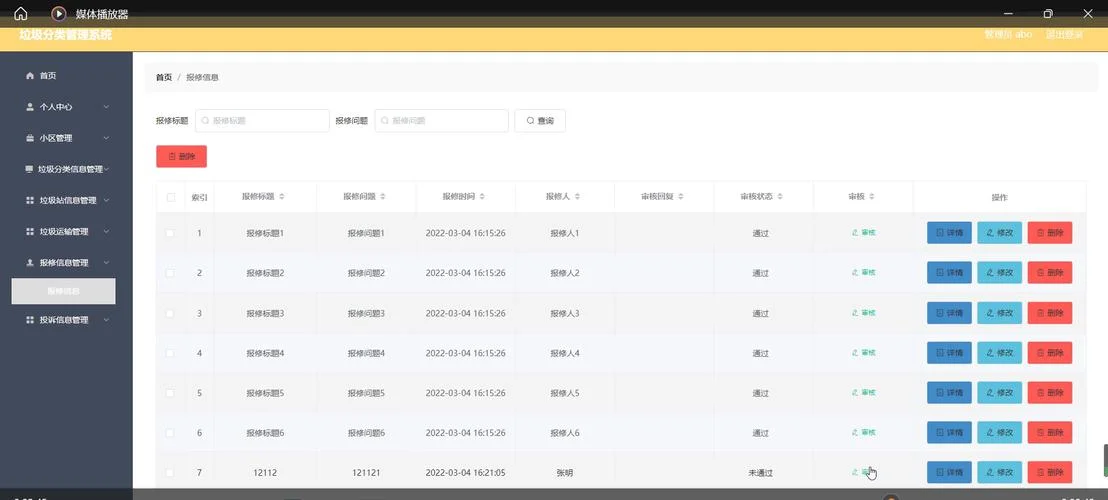Tick the checkbox for row 4
1108x500 pixels.
pyautogui.click(x=170, y=352)
